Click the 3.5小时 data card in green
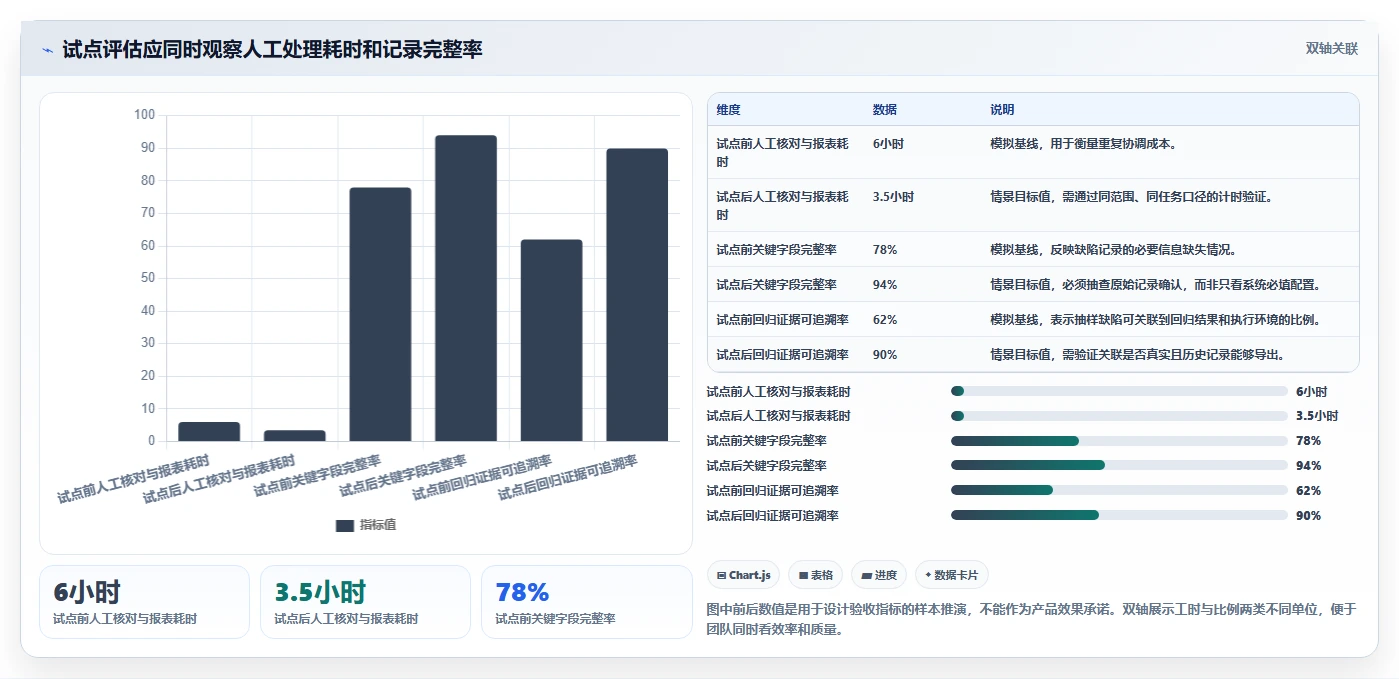This screenshot has height=679, width=1399. [365, 602]
